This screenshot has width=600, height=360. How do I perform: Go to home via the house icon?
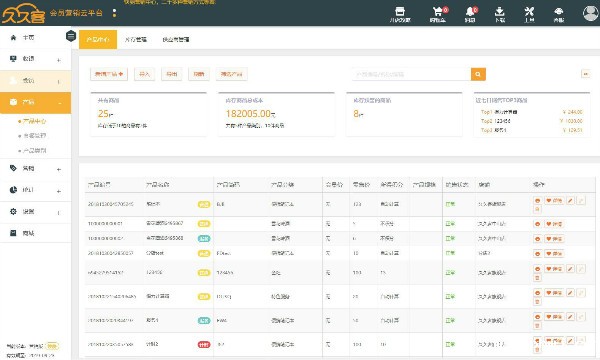click(x=13, y=37)
